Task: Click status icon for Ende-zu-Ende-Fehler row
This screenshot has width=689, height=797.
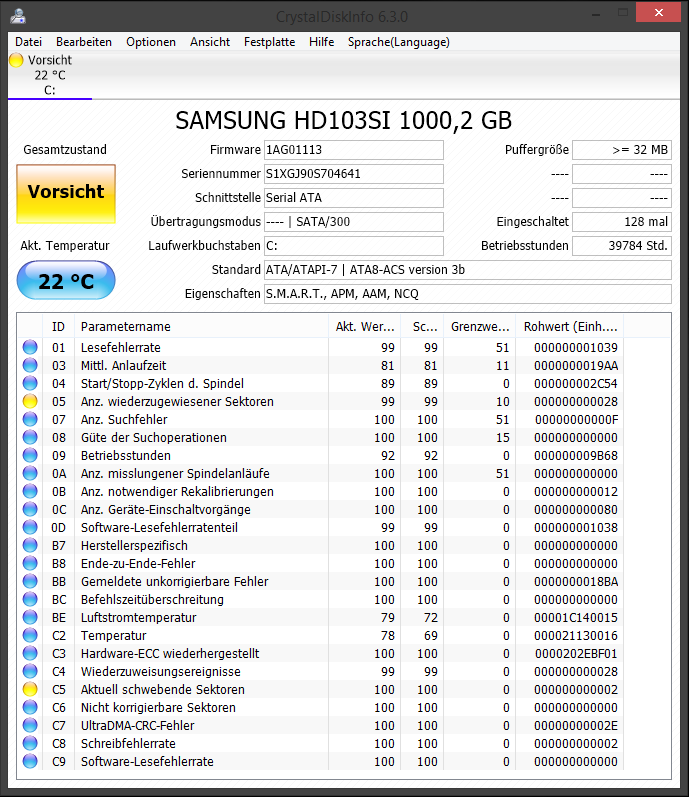Action: pyautogui.click(x=30, y=563)
